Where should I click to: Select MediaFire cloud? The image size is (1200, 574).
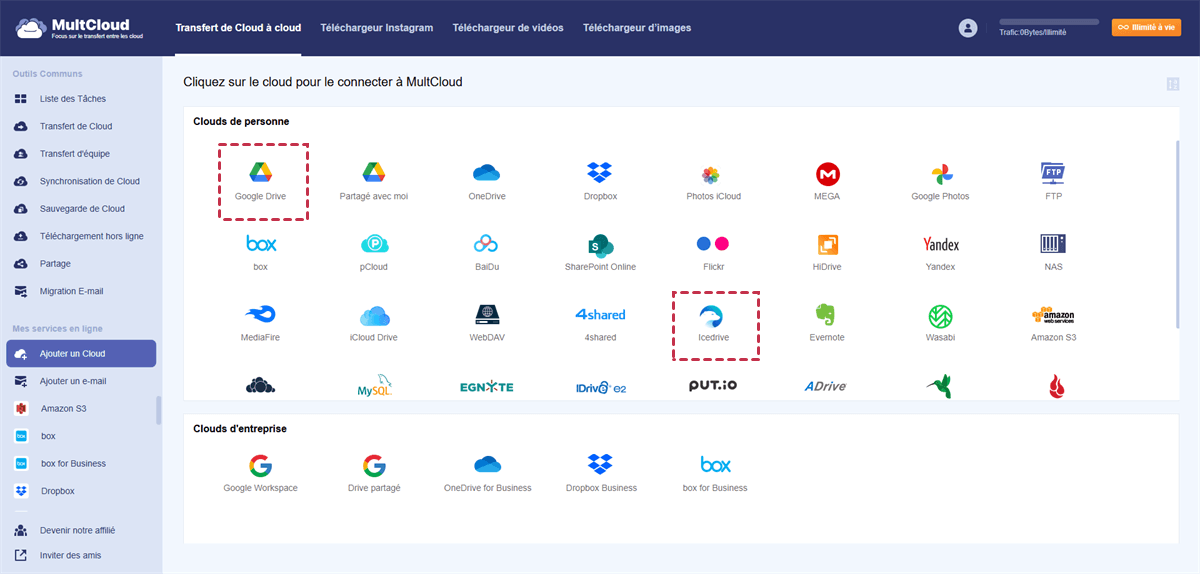(x=261, y=322)
